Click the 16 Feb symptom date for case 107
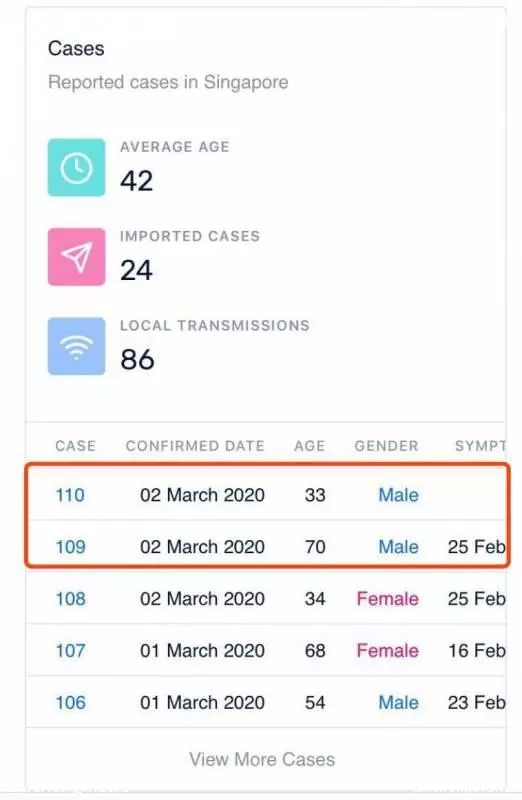Viewport: 522px width, 800px height. click(x=477, y=651)
